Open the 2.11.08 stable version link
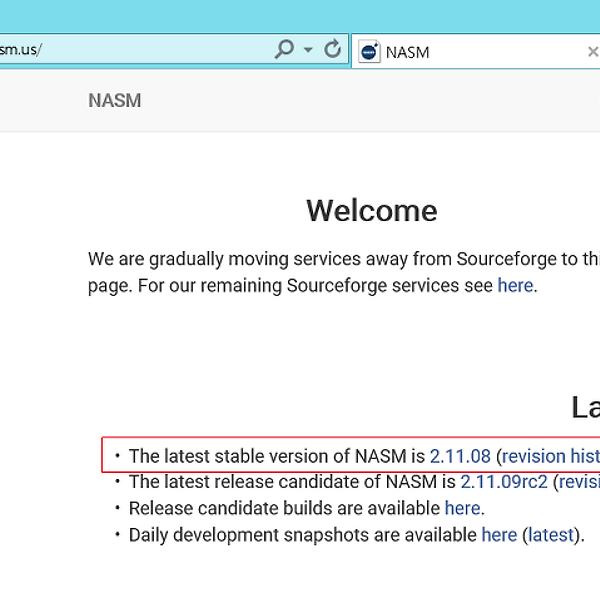This screenshot has height=600, width=600. click(x=460, y=456)
